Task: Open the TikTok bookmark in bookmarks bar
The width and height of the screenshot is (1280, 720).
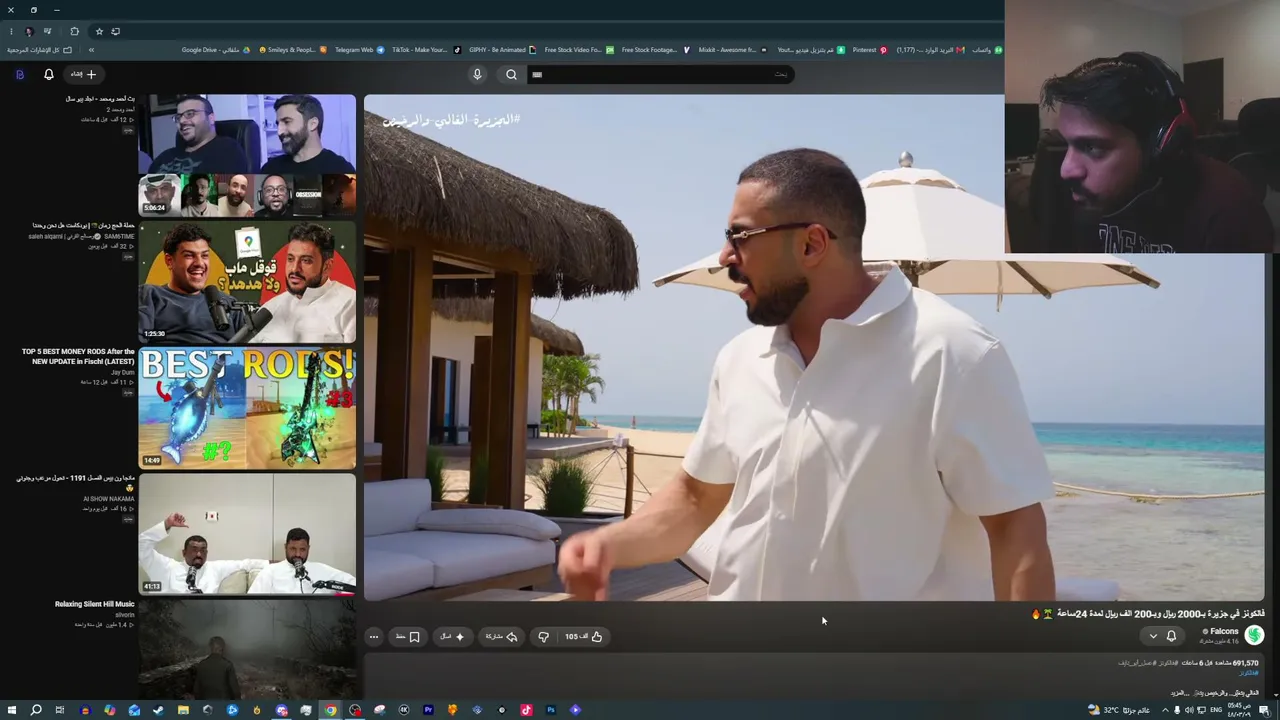Action: coord(426,50)
